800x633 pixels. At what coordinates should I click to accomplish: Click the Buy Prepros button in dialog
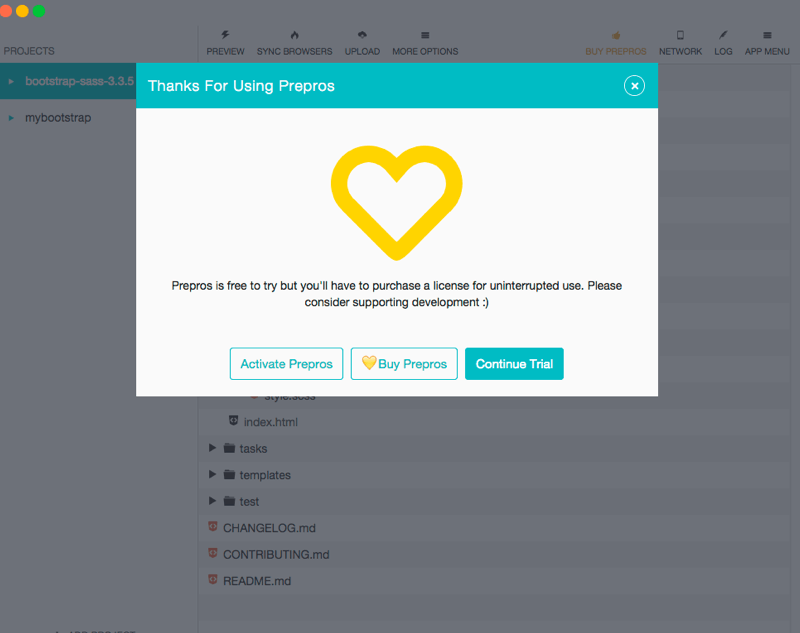click(404, 364)
